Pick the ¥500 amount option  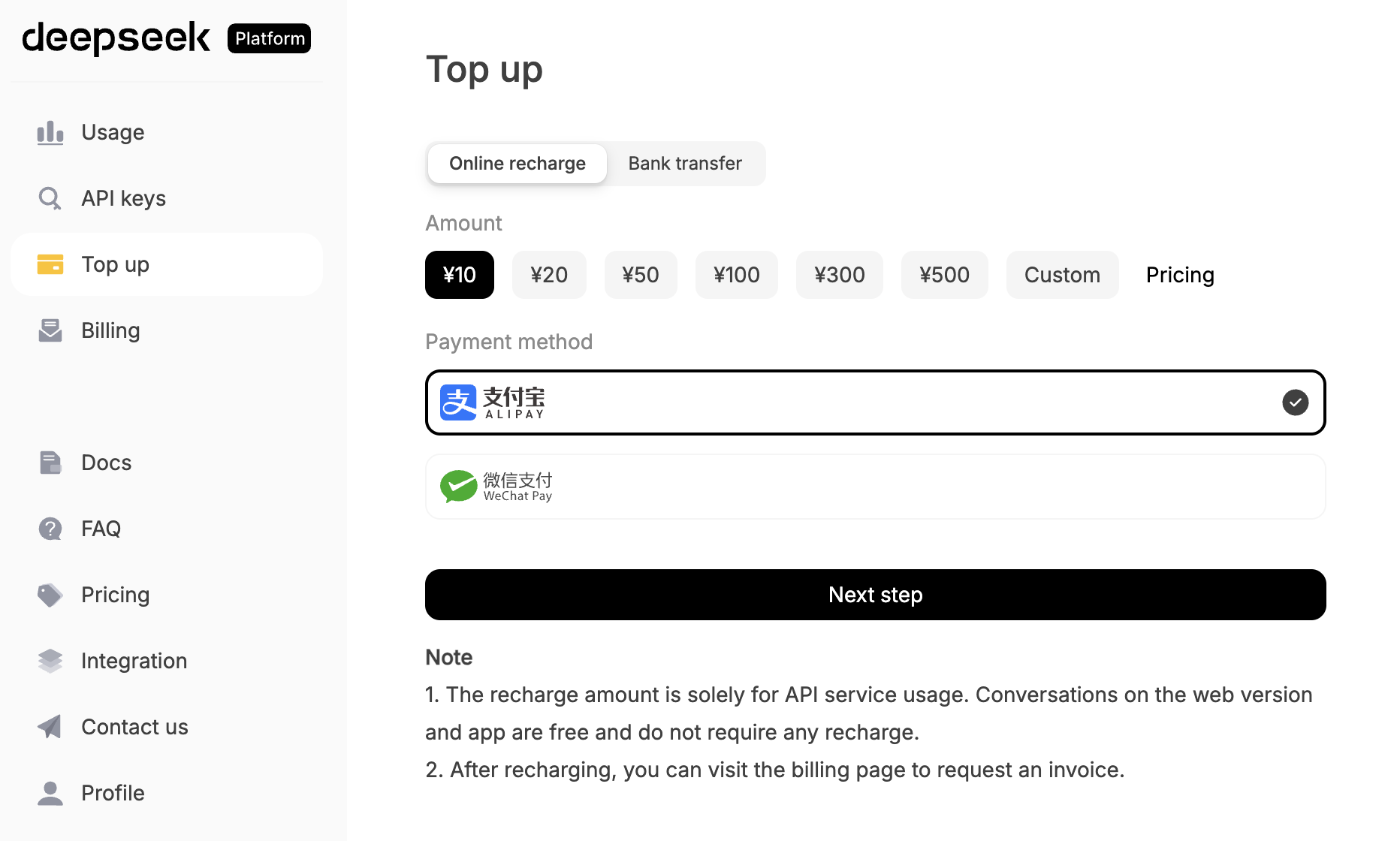(944, 275)
